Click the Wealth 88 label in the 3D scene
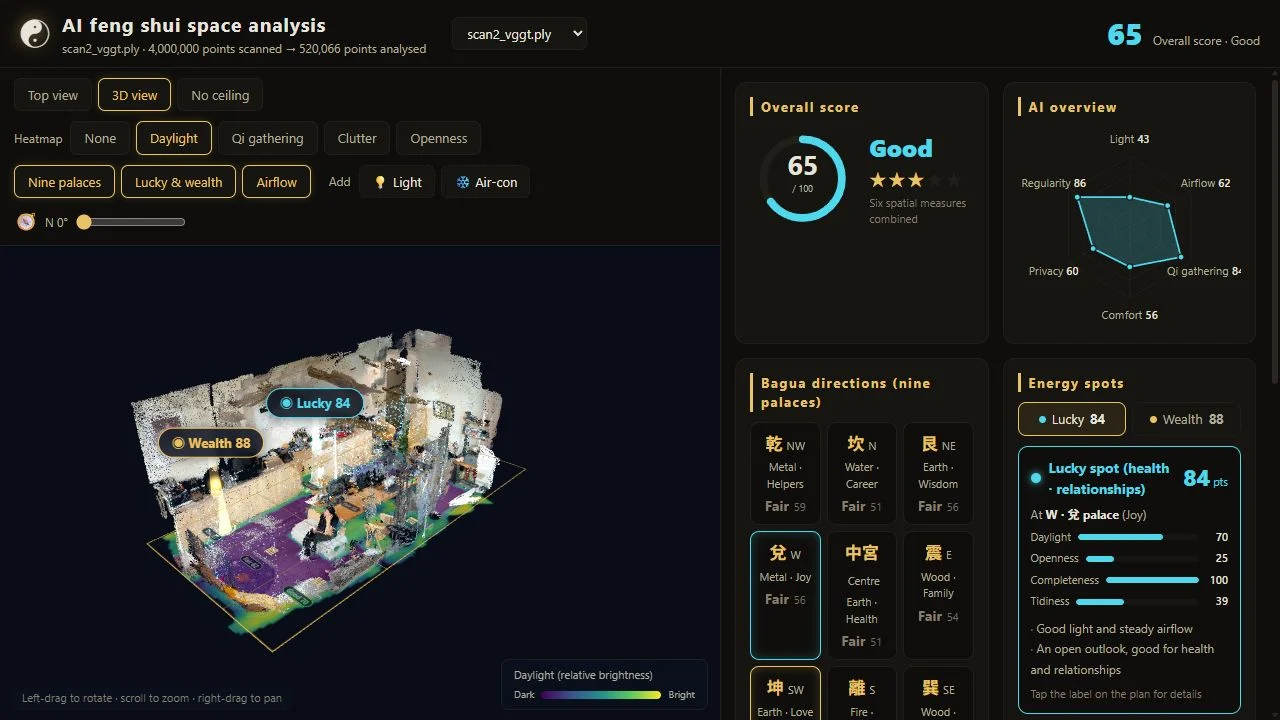 coord(211,443)
